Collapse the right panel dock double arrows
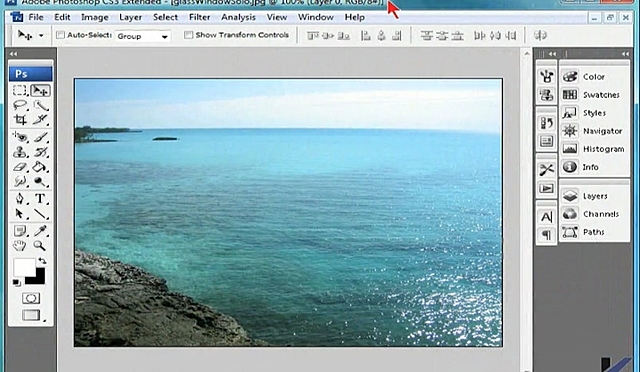This screenshot has height=372, width=640. [624, 54]
